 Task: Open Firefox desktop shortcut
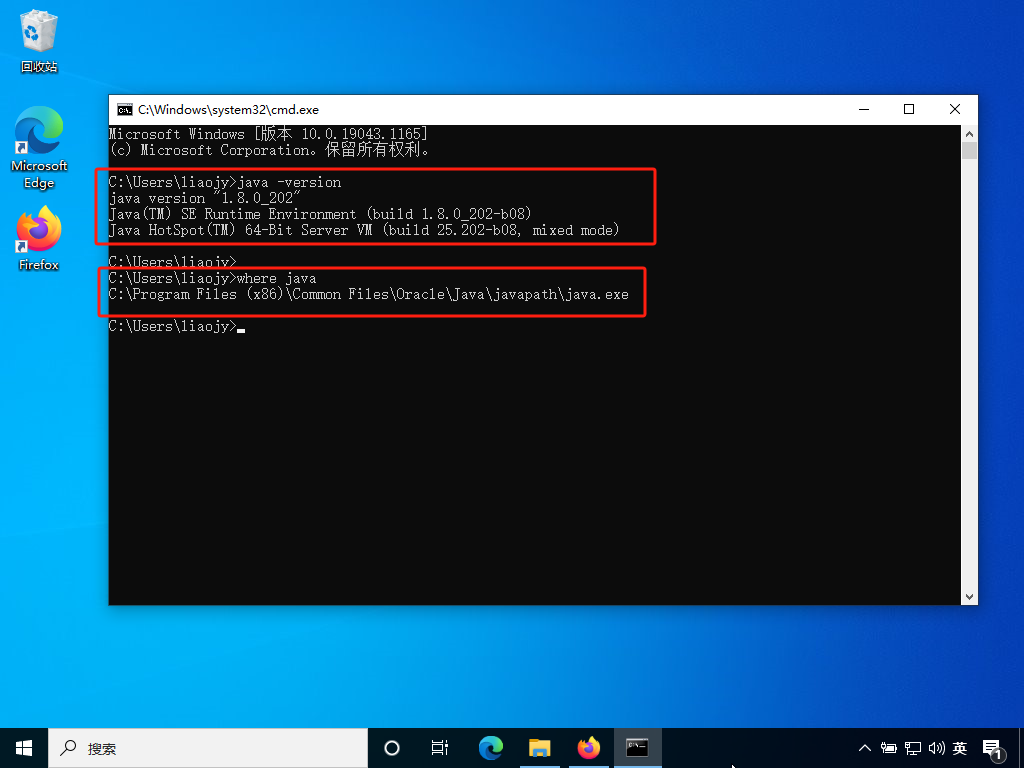[x=39, y=239]
